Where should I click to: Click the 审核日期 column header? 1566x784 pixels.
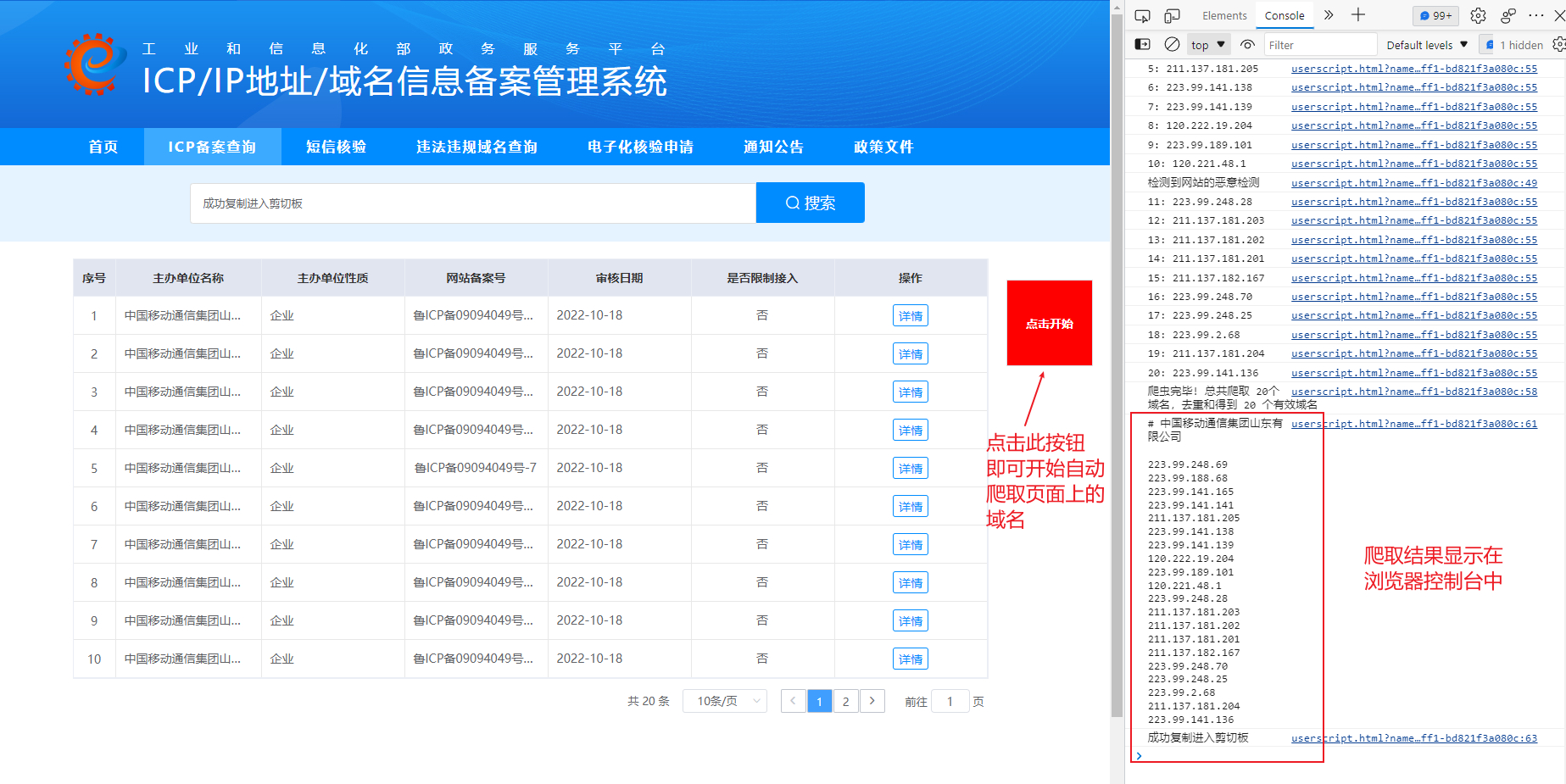[619, 278]
